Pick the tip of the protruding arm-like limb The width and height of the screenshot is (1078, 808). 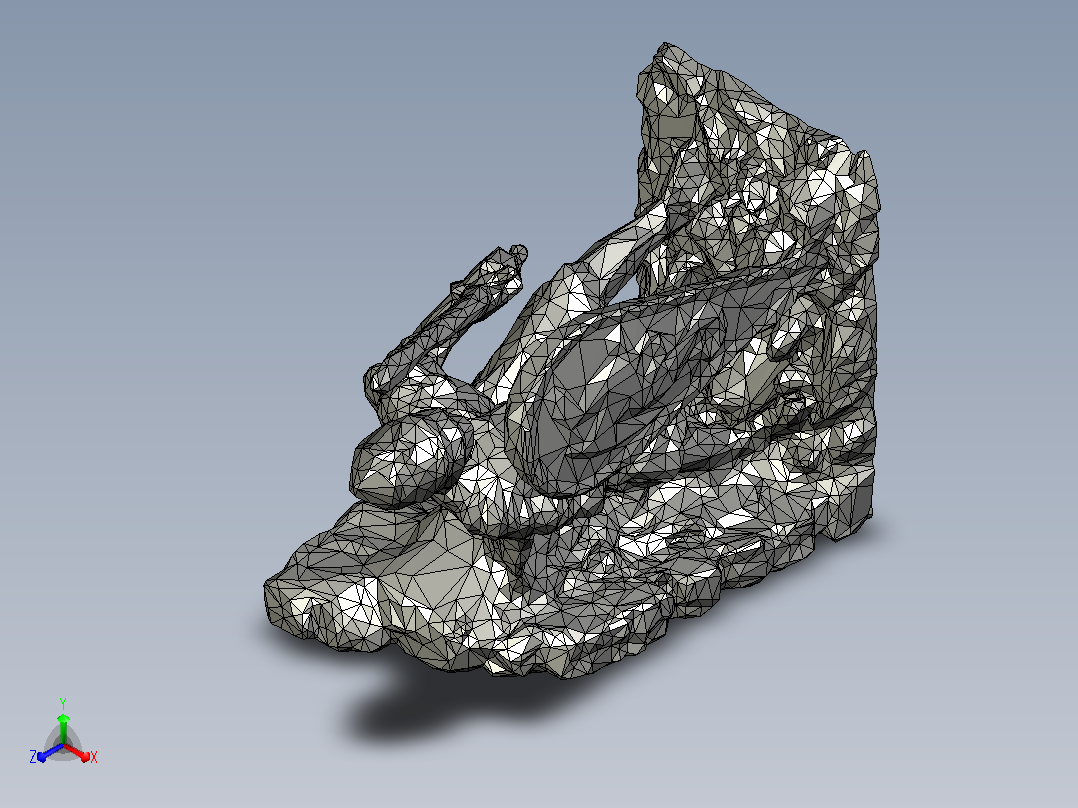pyautogui.click(x=519, y=253)
